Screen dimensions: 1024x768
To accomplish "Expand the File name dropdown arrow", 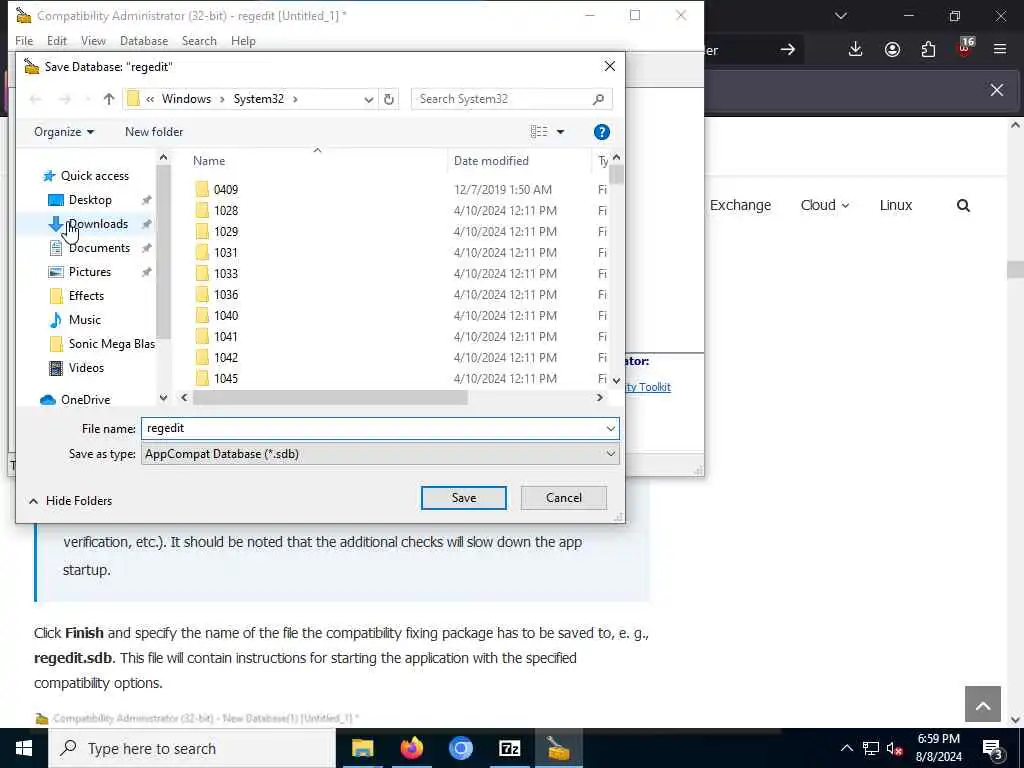I will point(610,428).
